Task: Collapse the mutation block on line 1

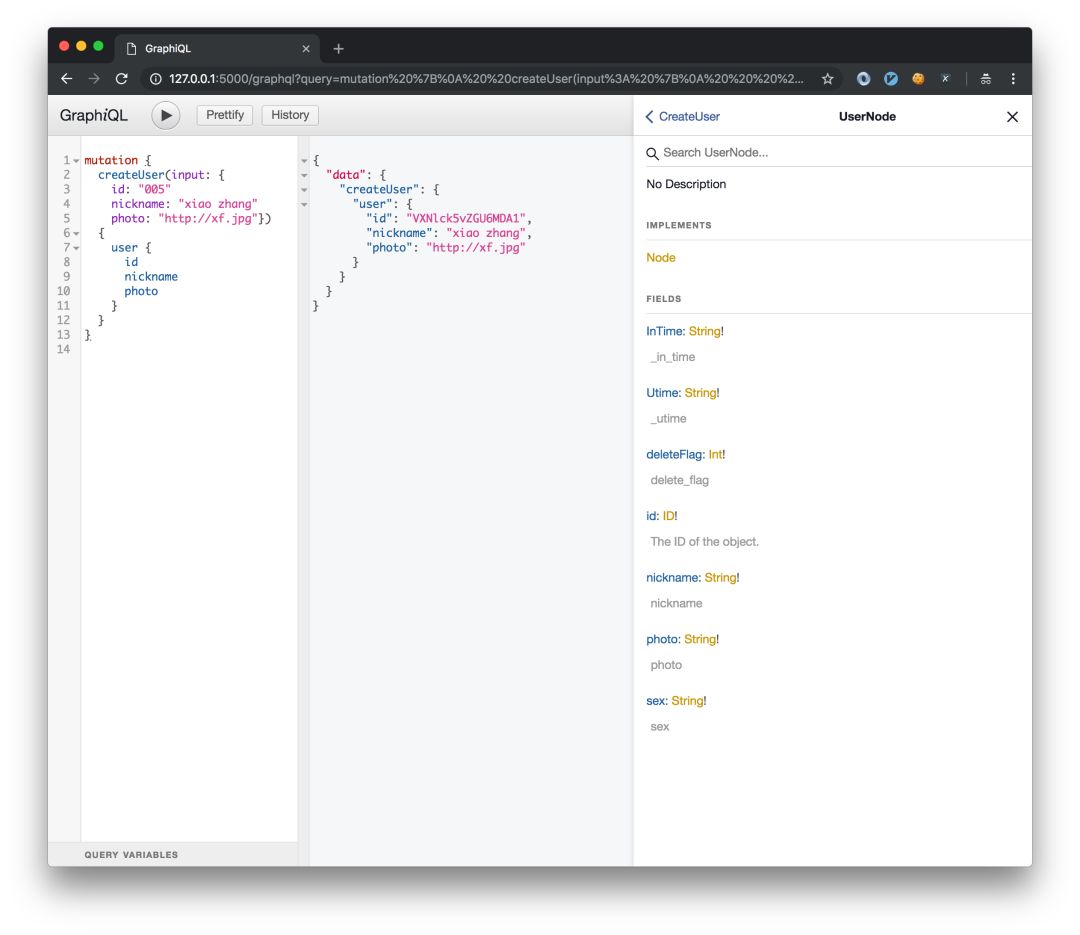Action: point(76,161)
